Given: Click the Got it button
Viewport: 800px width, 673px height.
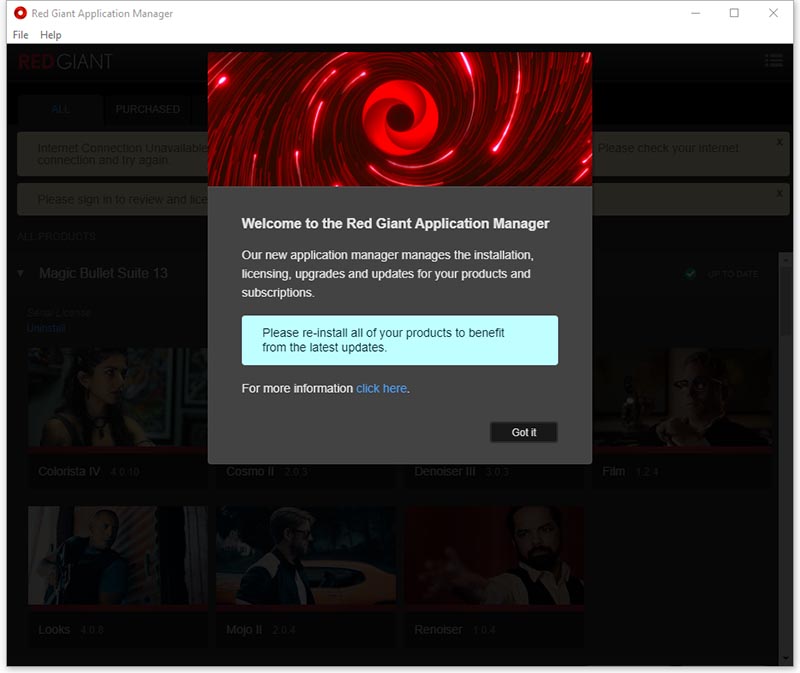Looking at the screenshot, I should point(523,432).
